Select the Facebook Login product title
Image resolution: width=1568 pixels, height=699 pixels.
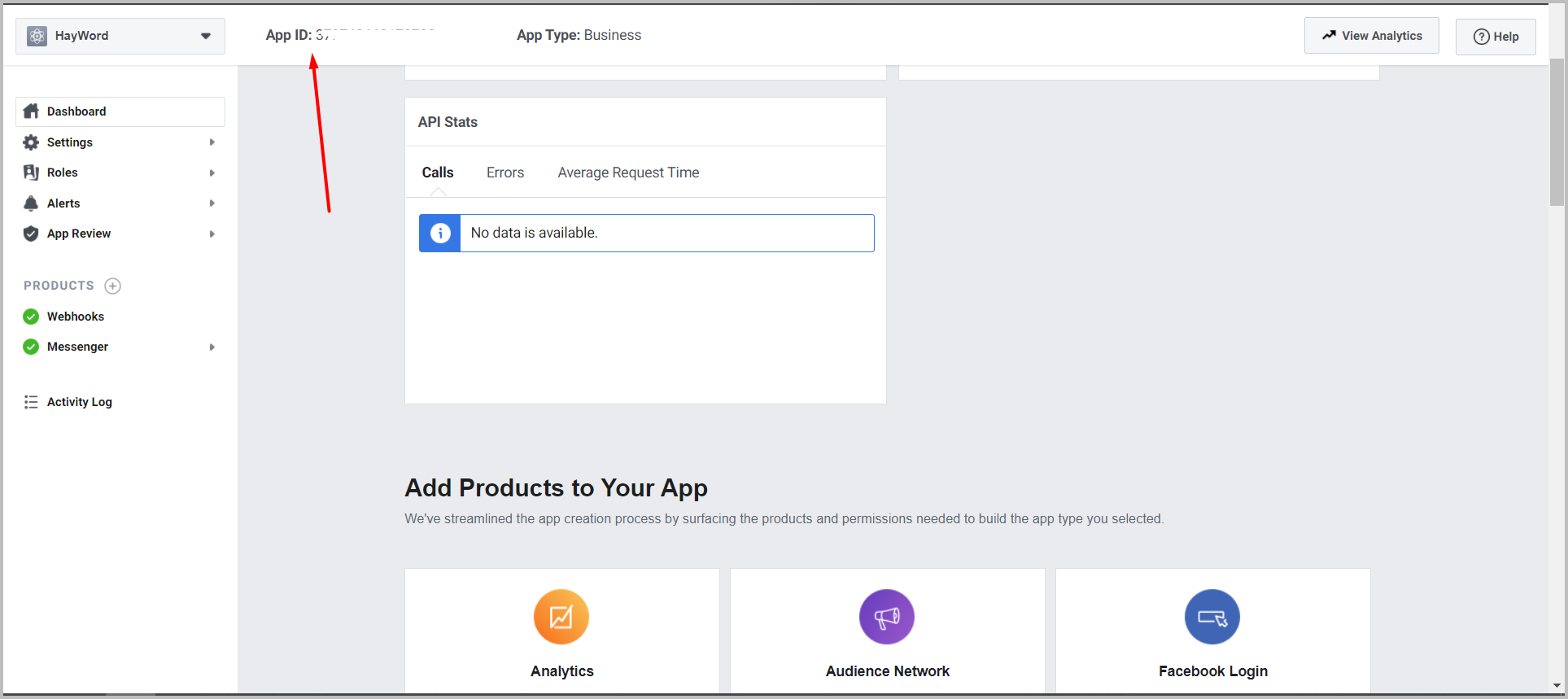click(x=1213, y=671)
